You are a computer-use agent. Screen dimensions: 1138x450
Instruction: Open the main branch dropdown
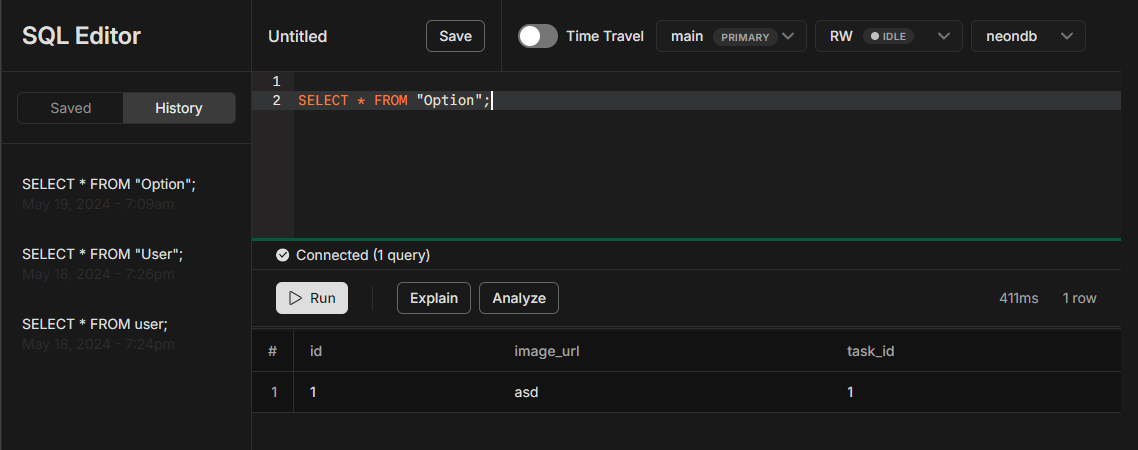731,36
